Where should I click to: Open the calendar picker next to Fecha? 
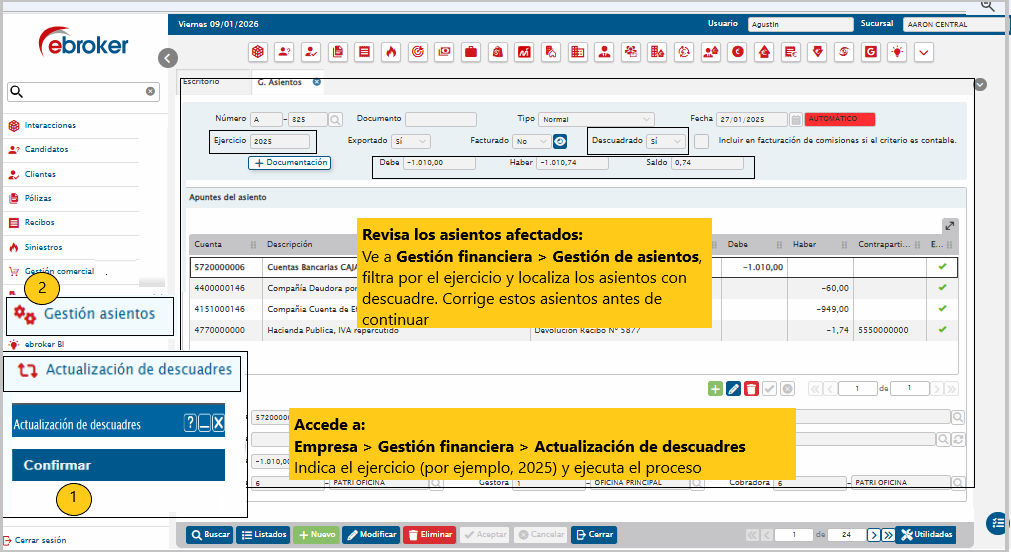(796, 119)
